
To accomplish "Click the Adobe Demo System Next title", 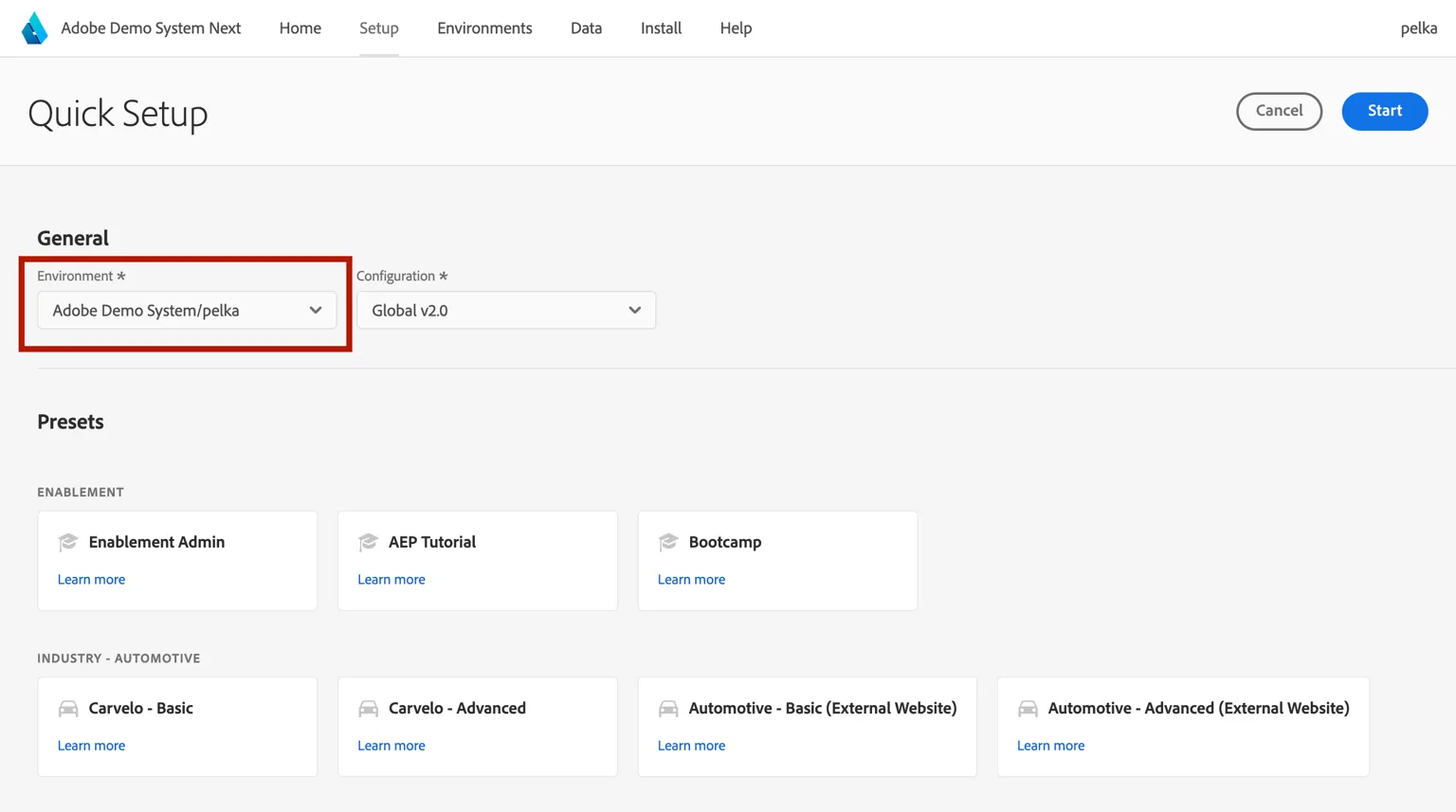I will pyautogui.click(x=151, y=28).
